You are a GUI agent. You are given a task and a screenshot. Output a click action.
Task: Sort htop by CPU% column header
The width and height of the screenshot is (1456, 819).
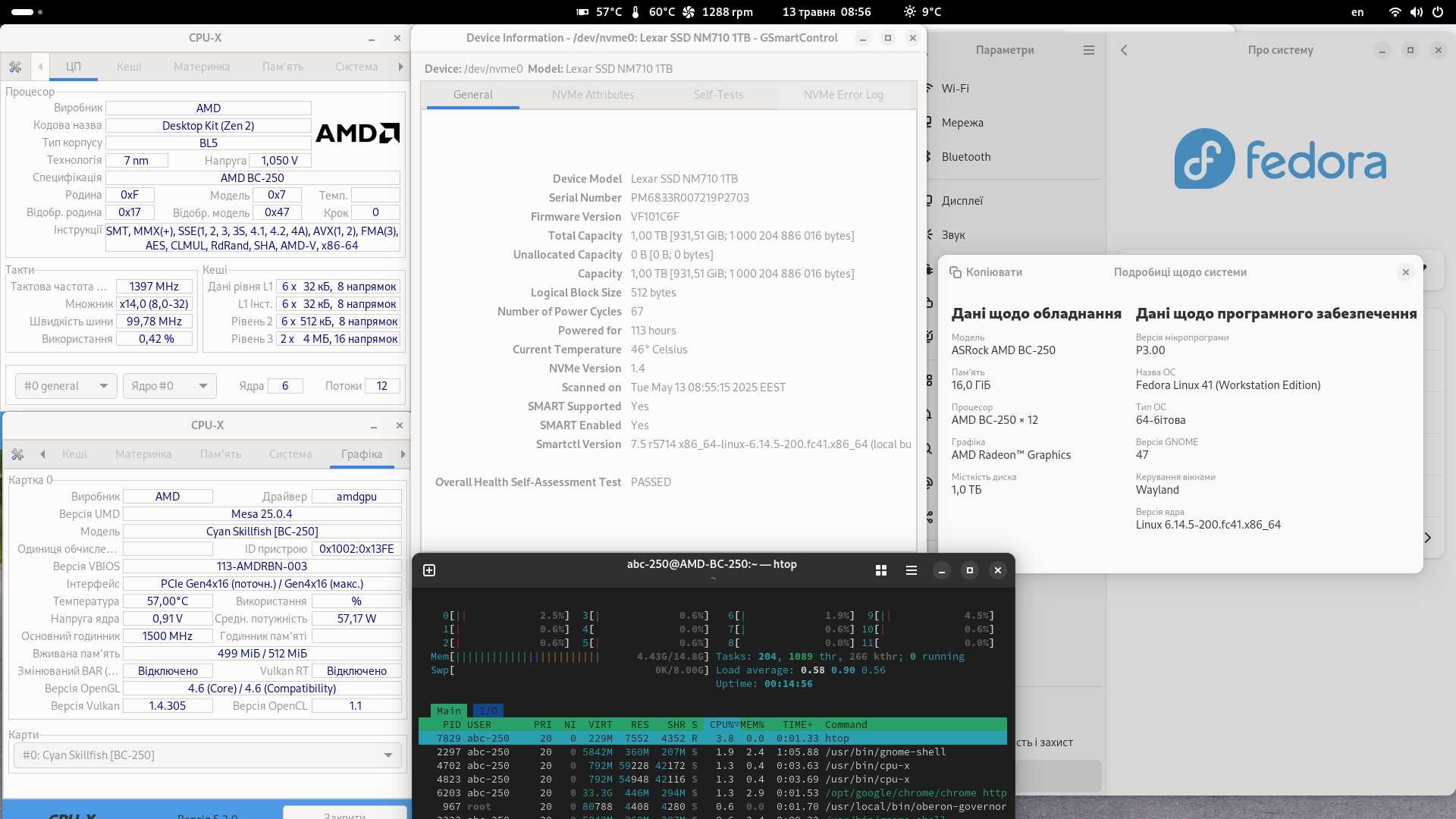click(x=721, y=725)
